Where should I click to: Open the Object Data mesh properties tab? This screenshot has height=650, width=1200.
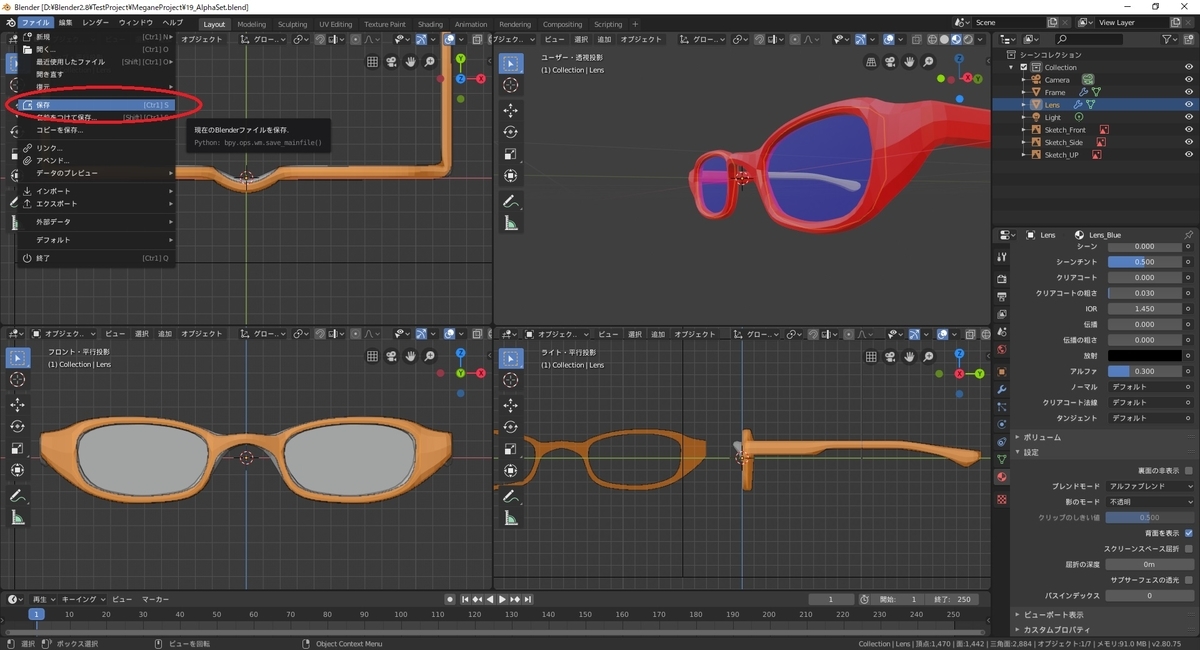pyautogui.click(x=1002, y=459)
